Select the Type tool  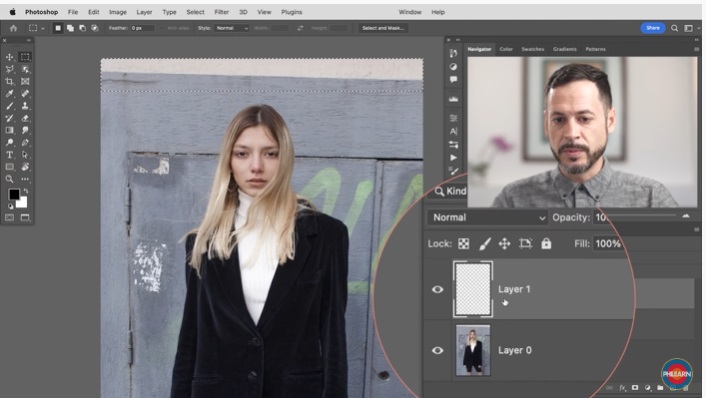pyautogui.click(x=9, y=154)
